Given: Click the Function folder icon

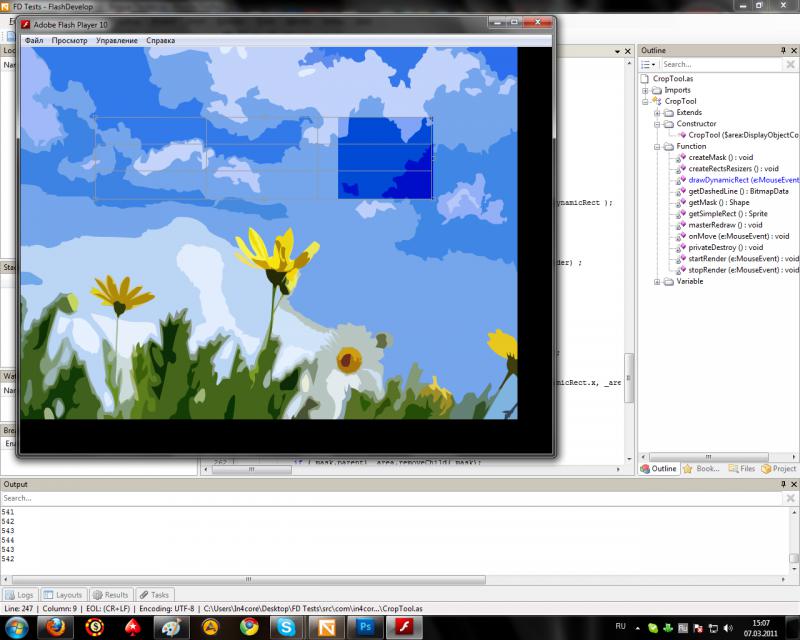Looking at the screenshot, I should tap(668, 146).
